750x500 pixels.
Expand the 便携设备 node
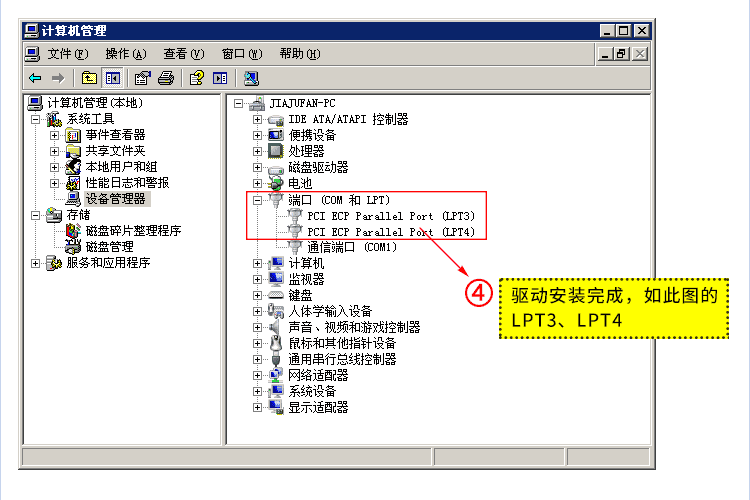click(x=257, y=135)
